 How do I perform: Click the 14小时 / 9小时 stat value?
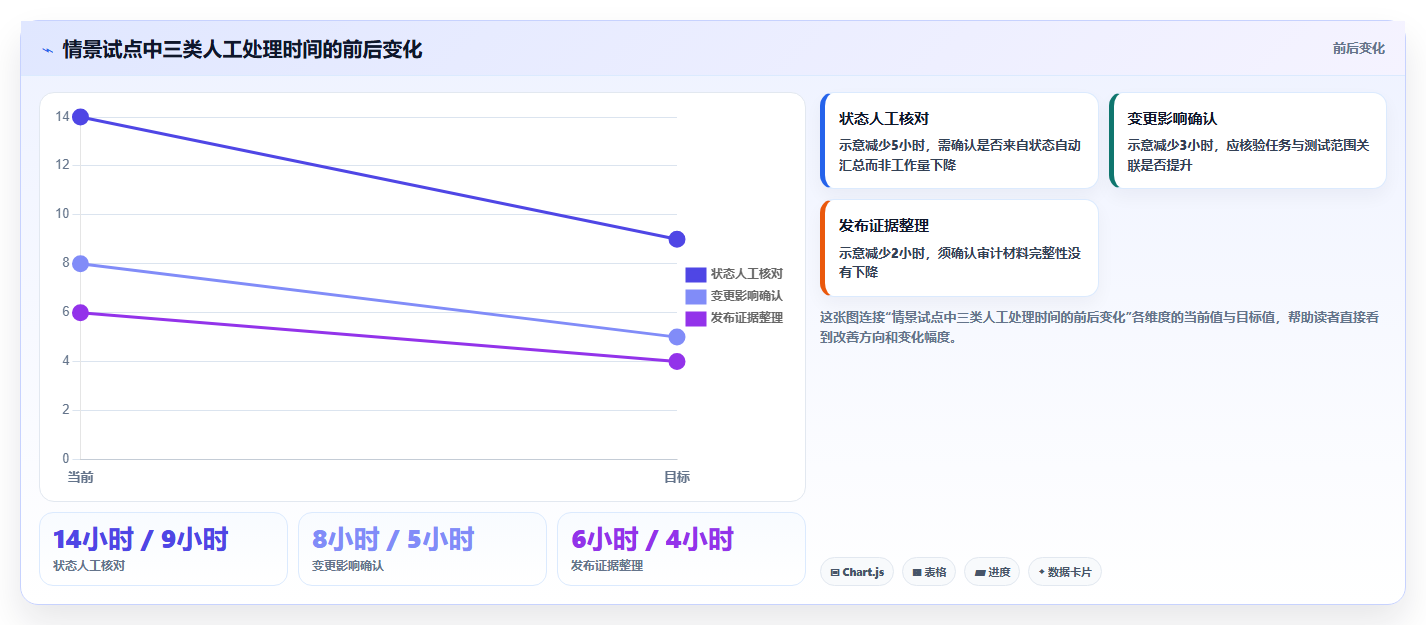(x=141, y=539)
